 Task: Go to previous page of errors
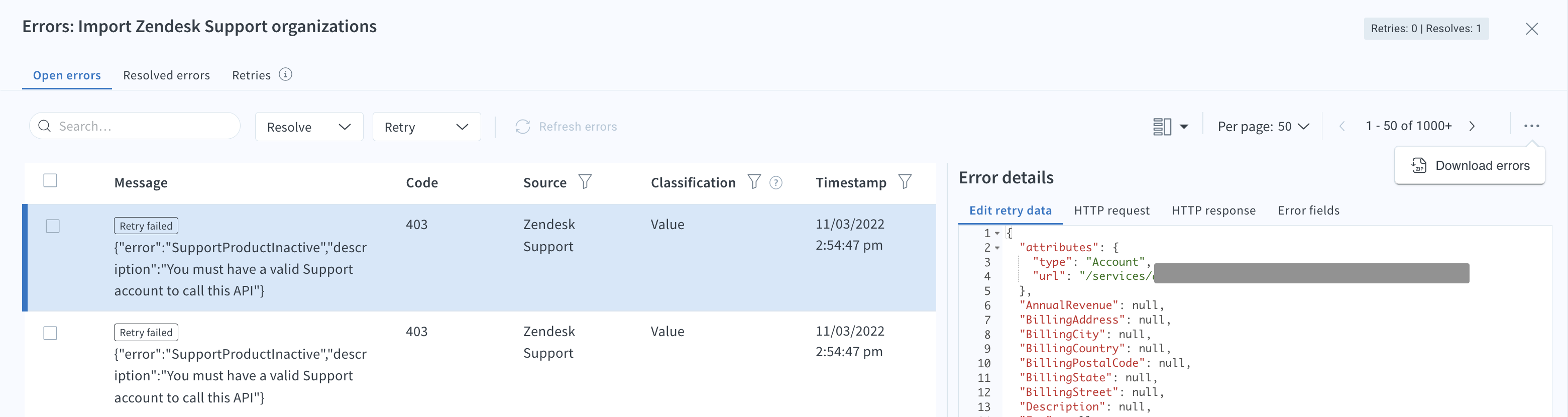(1342, 127)
